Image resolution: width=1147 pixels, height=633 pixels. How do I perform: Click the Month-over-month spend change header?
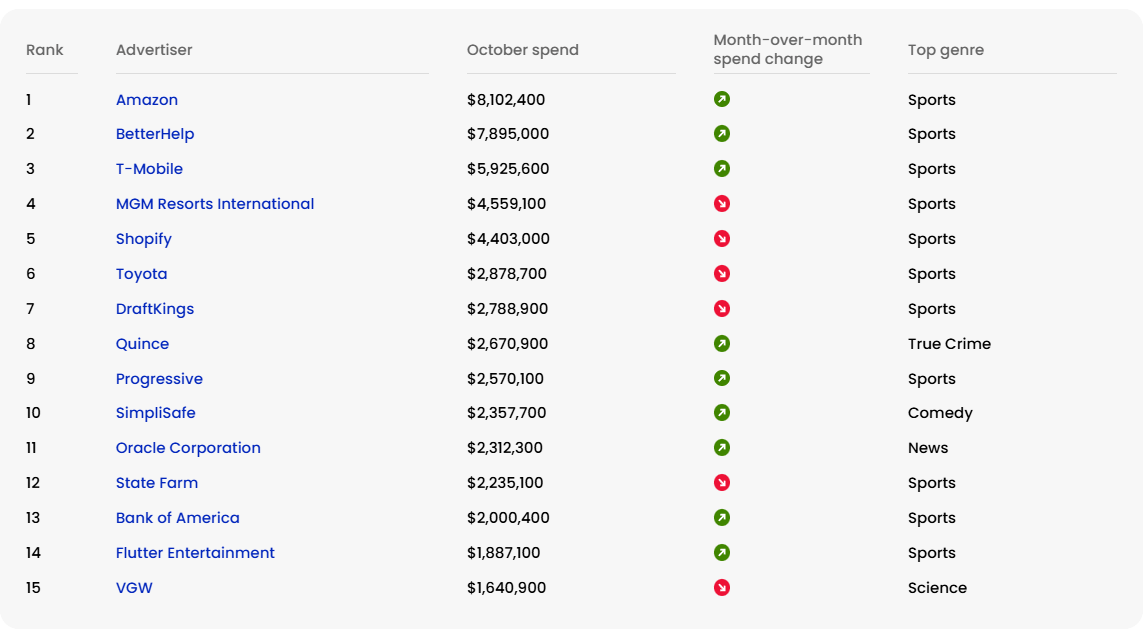[x=788, y=50]
